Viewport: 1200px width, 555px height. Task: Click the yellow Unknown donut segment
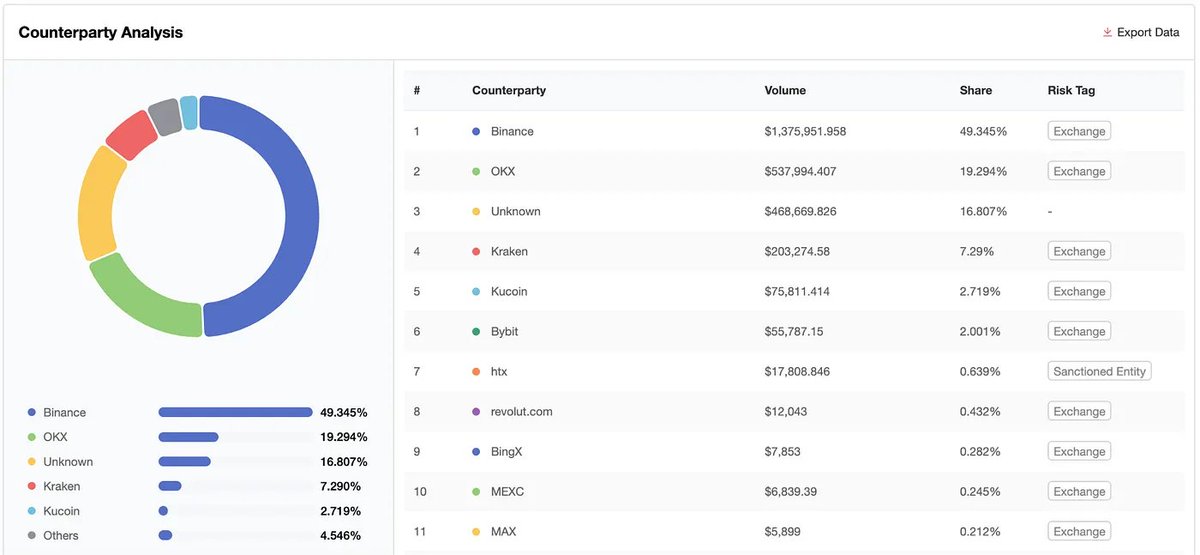[x=98, y=202]
